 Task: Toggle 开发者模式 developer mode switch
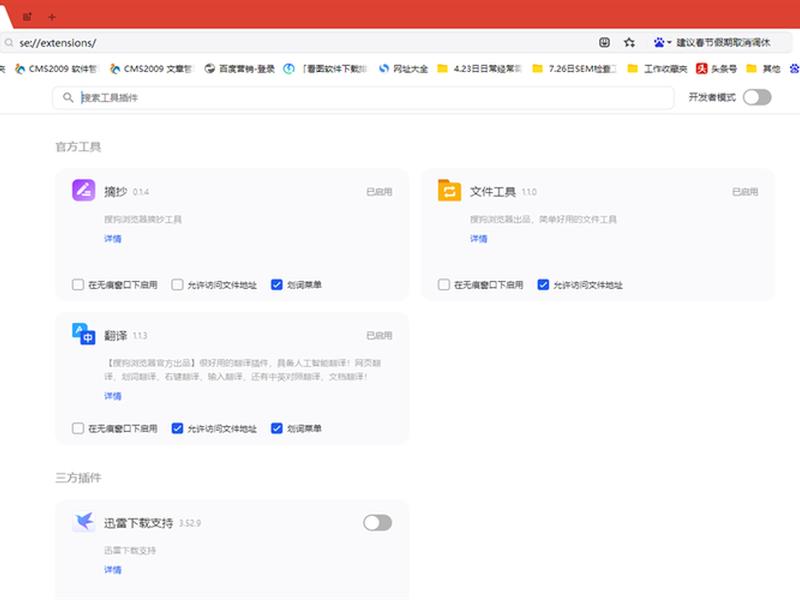pos(757,97)
